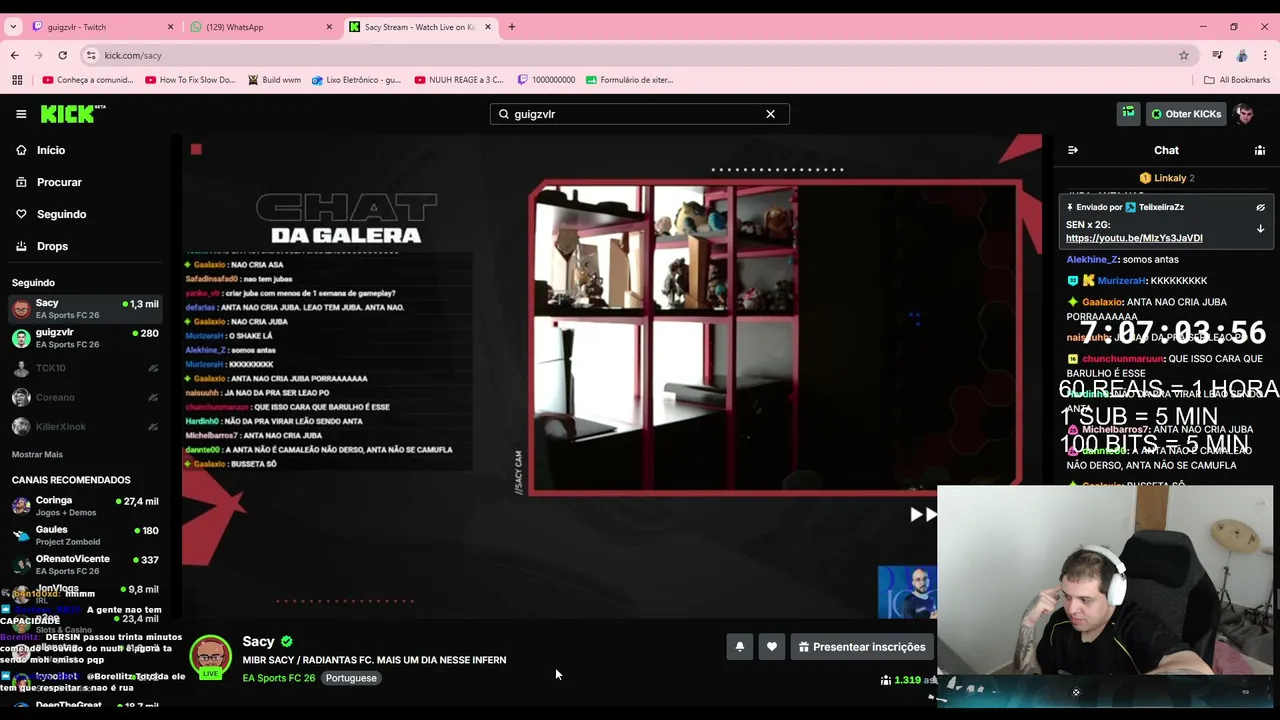Open the tab search dropdown
Screen dimensions: 1280x720
tap(13, 27)
